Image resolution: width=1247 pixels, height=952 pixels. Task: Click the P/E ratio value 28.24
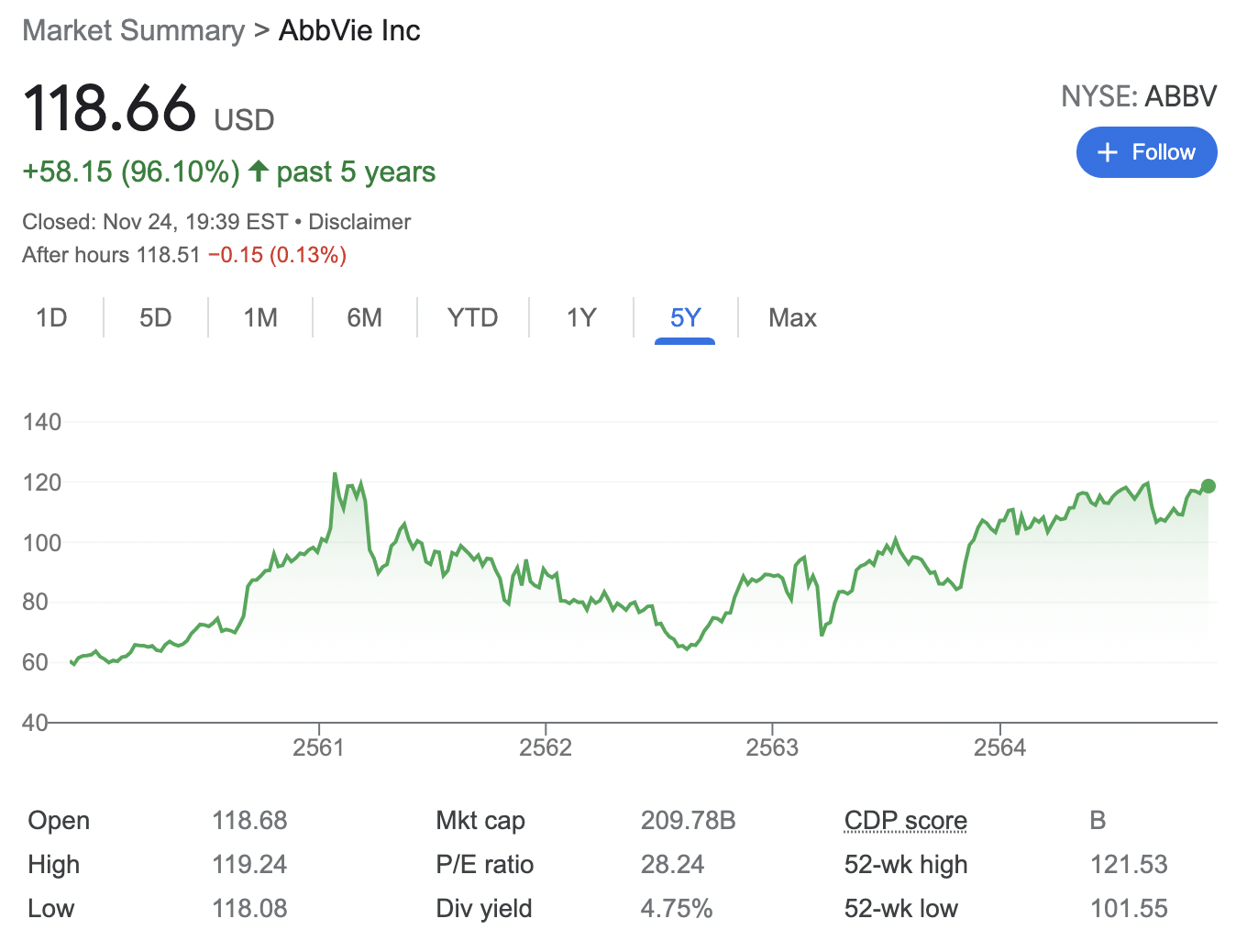672,864
